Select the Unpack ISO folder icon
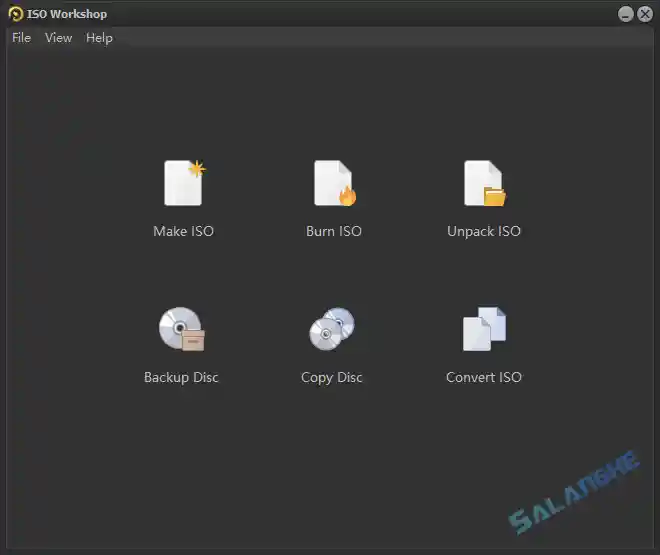 [x=484, y=183]
